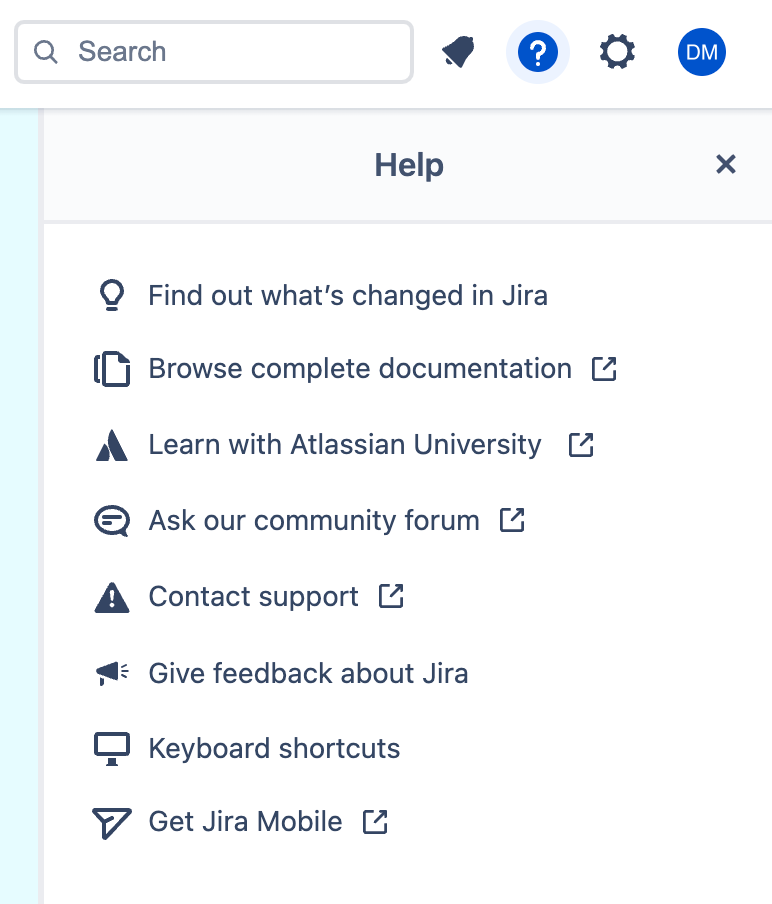Click the speech bubble community forum icon
This screenshot has width=772, height=904.
[112, 520]
